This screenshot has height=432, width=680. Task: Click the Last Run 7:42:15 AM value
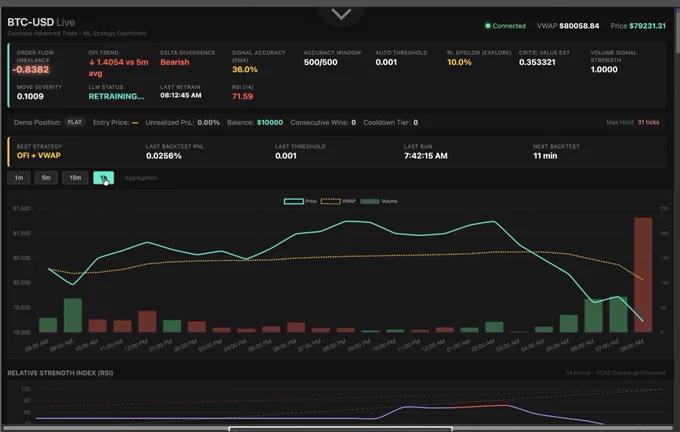click(425, 156)
